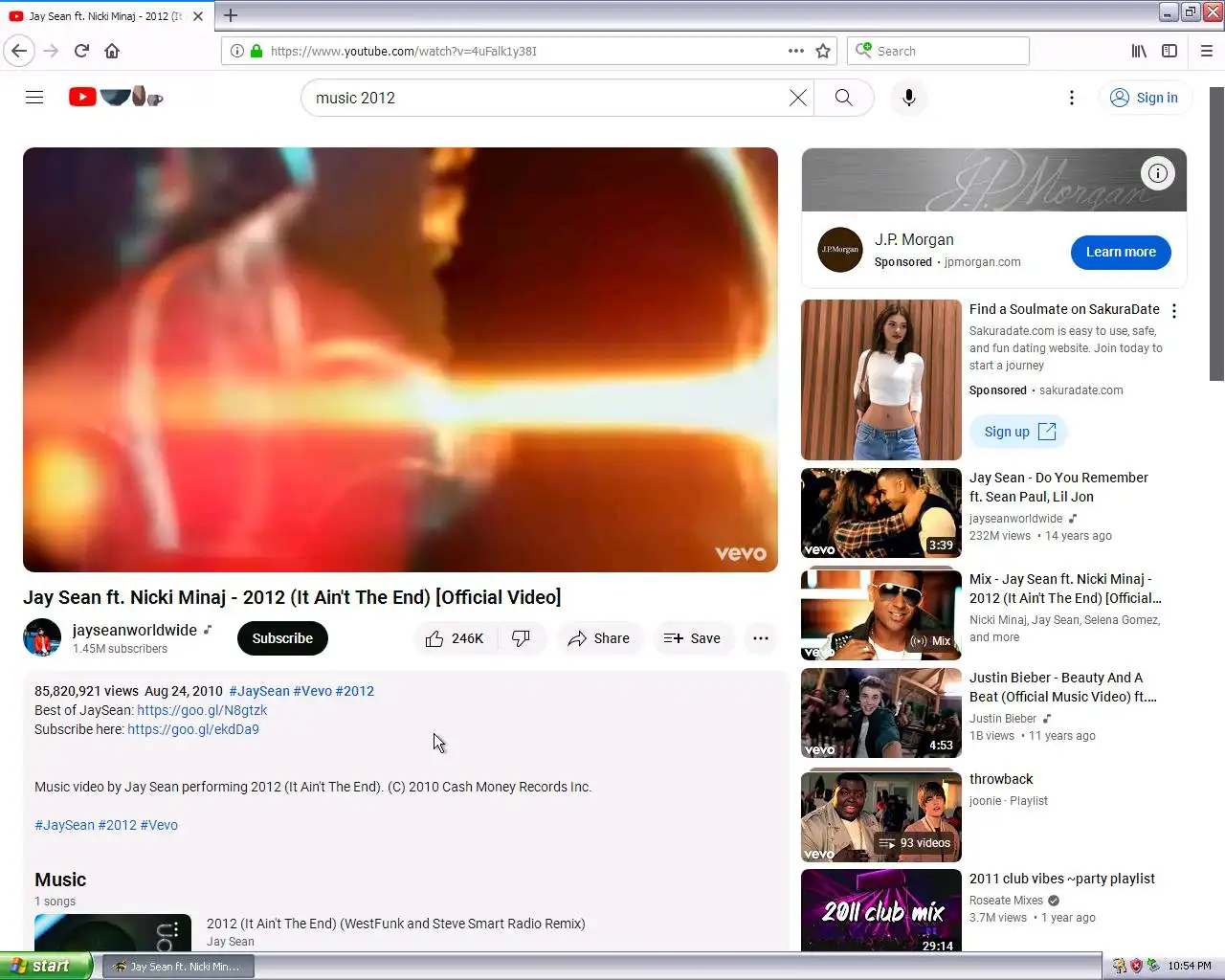Open the SakuraDate ad options menu

pyautogui.click(x=1174, y=311)
